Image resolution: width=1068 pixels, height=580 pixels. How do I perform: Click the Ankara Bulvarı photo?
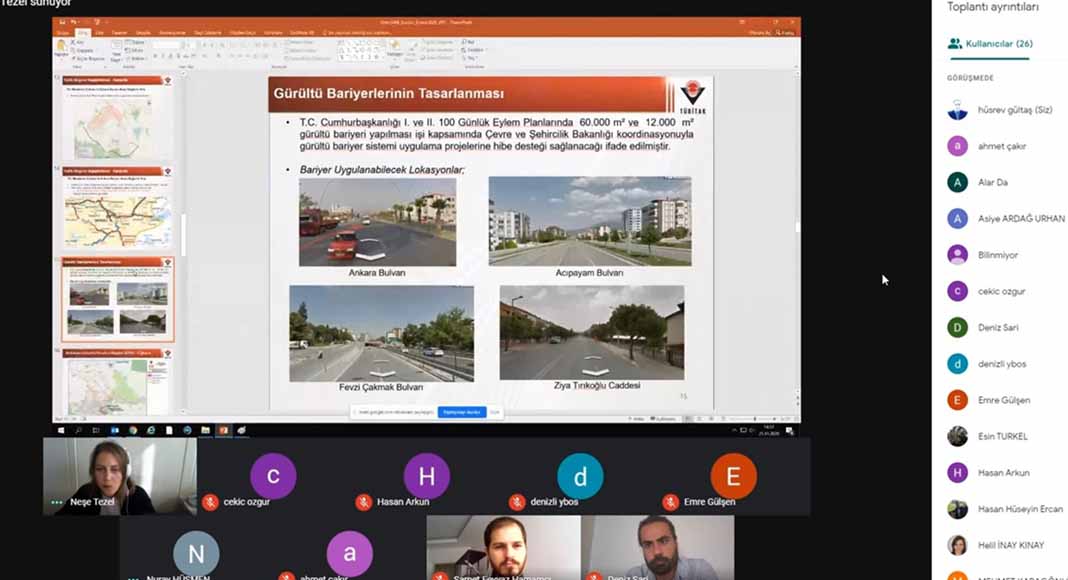(x=377, y=222)
